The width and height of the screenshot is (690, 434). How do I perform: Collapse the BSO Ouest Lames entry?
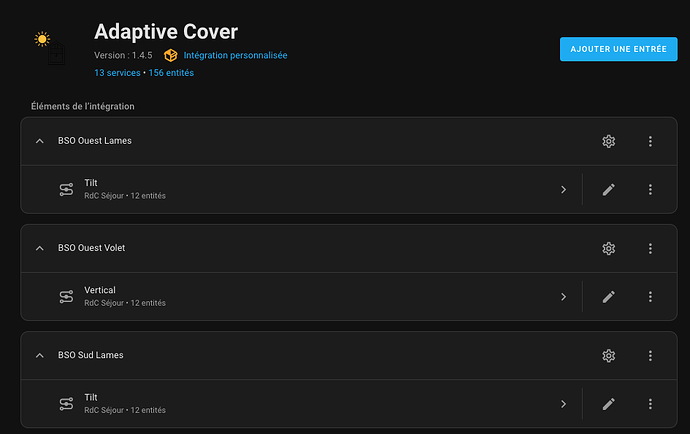coord(40,141)
